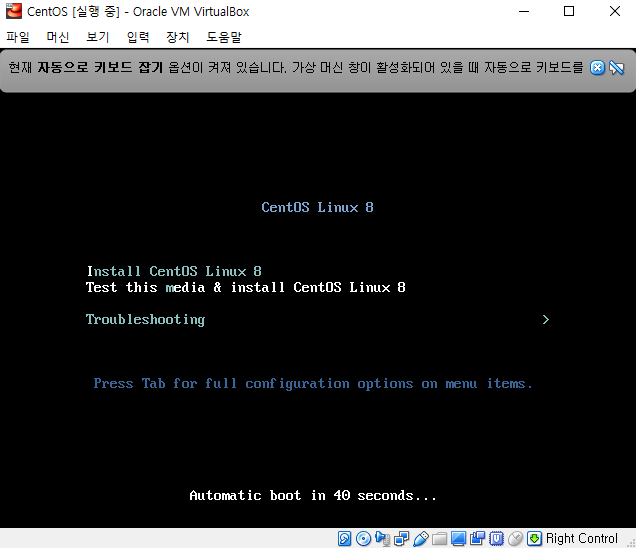The image size is (636, 548).
Task: Select the Troubleshooting boot entry
Action: pyautogui.click(x=145, y=320)
